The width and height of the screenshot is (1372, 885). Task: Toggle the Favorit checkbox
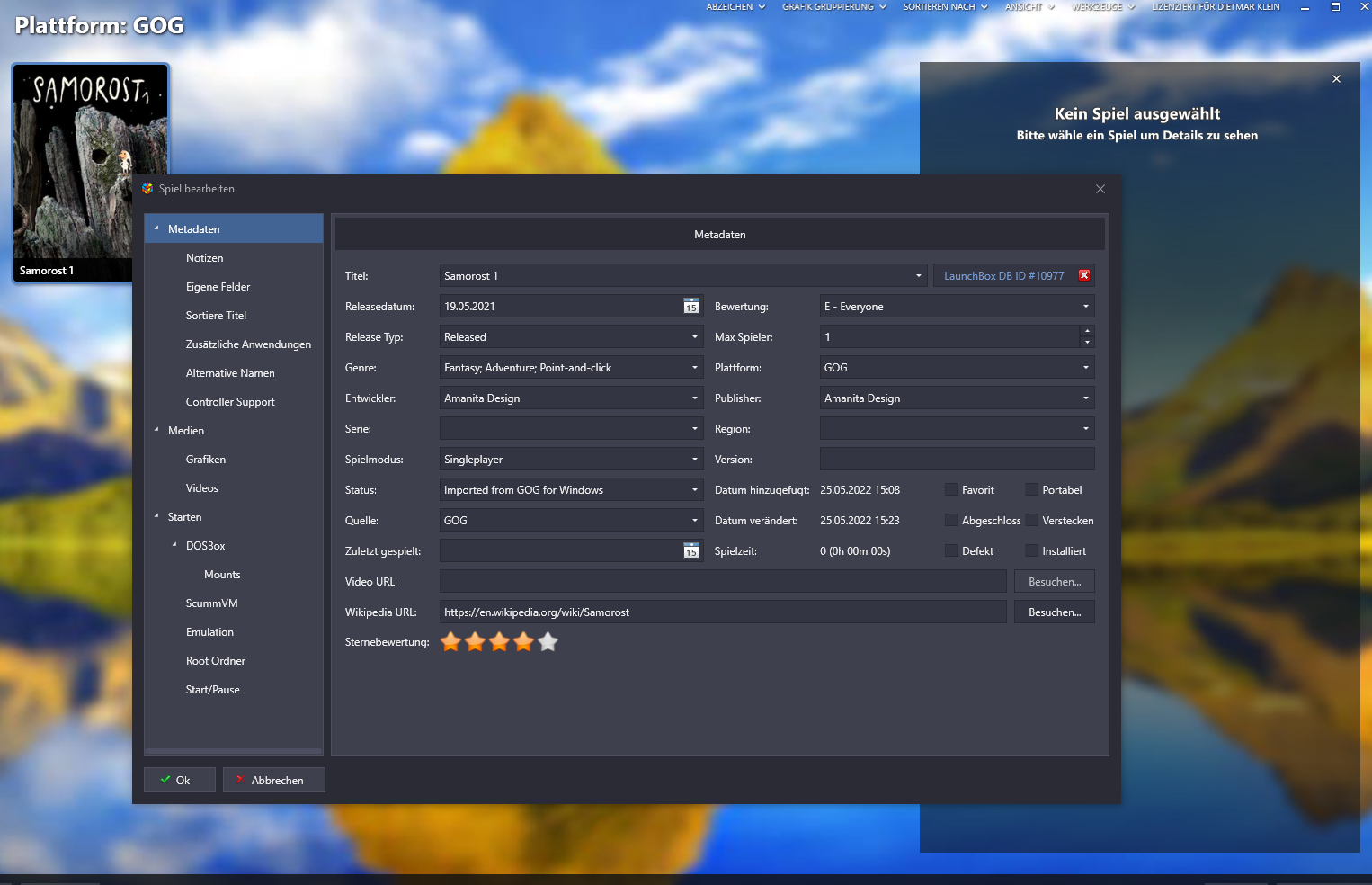tap(951, 490)
